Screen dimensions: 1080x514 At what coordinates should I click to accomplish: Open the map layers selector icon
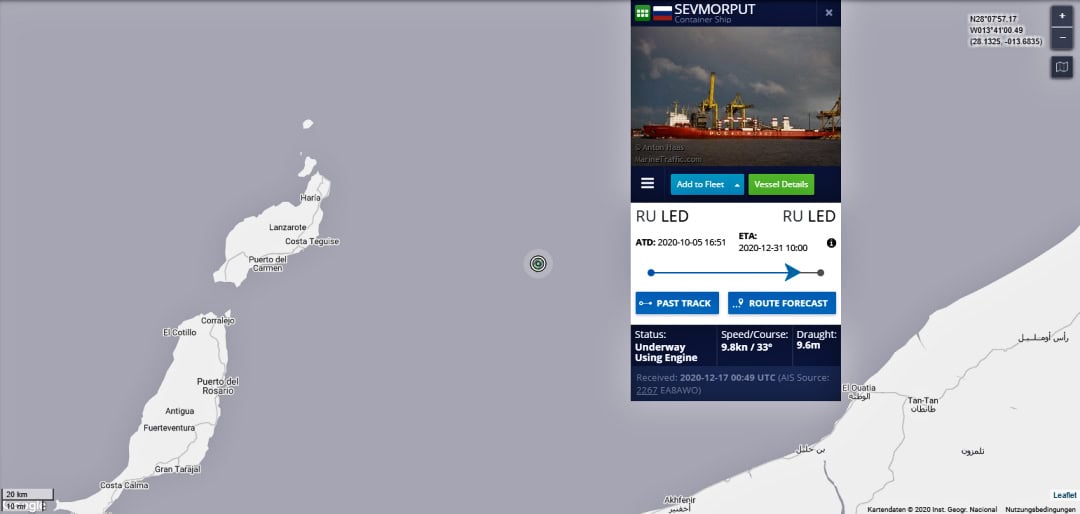click(1061, 67)
